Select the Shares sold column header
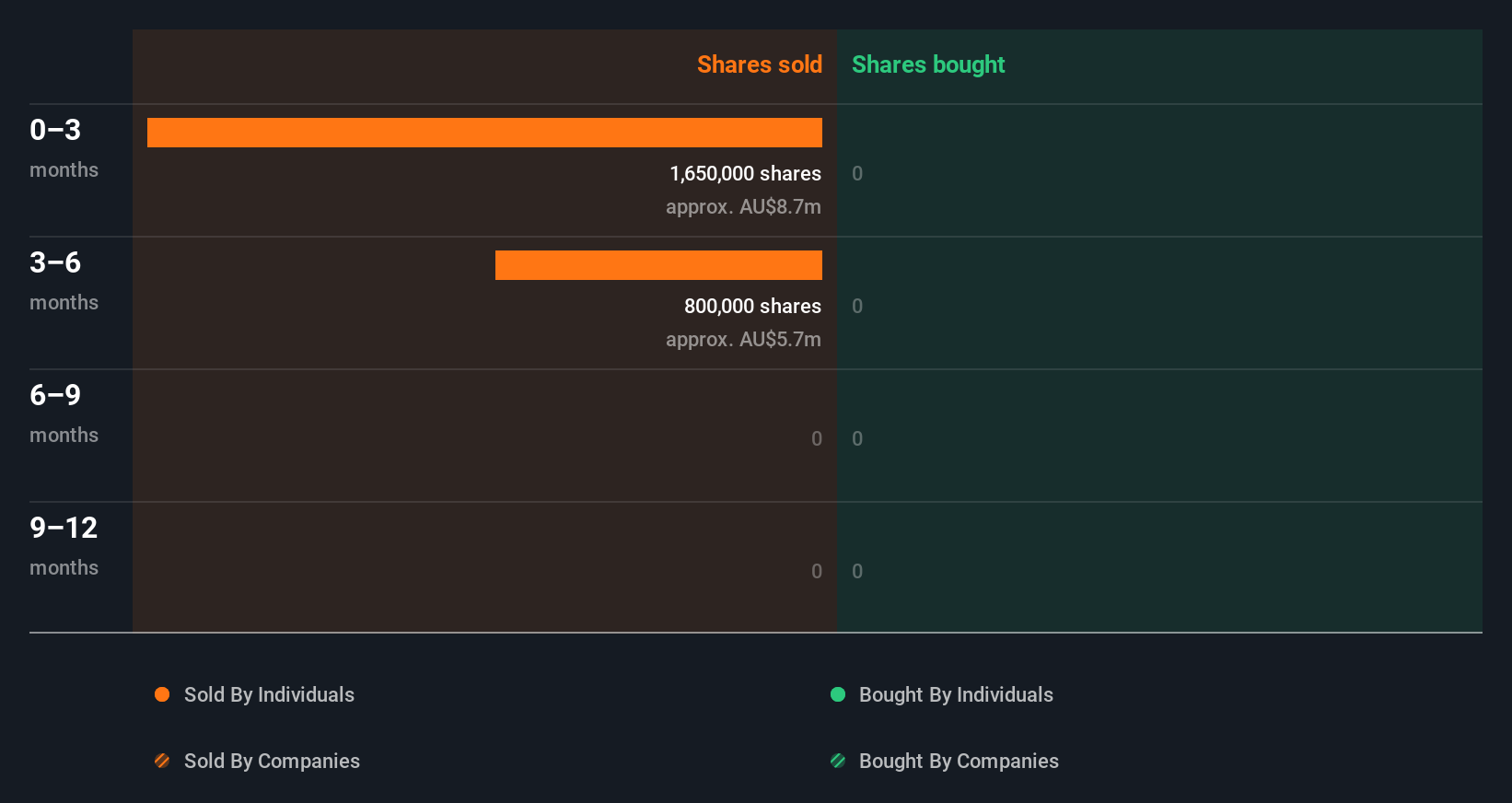Viewport: 1512px width, 803px height. coord(760,64)
